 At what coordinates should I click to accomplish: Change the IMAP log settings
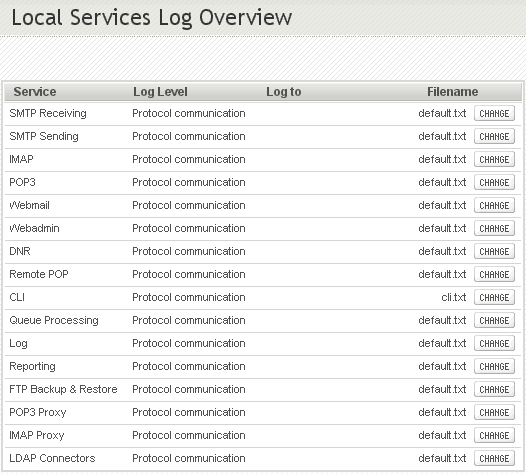[x=494, y=159]
